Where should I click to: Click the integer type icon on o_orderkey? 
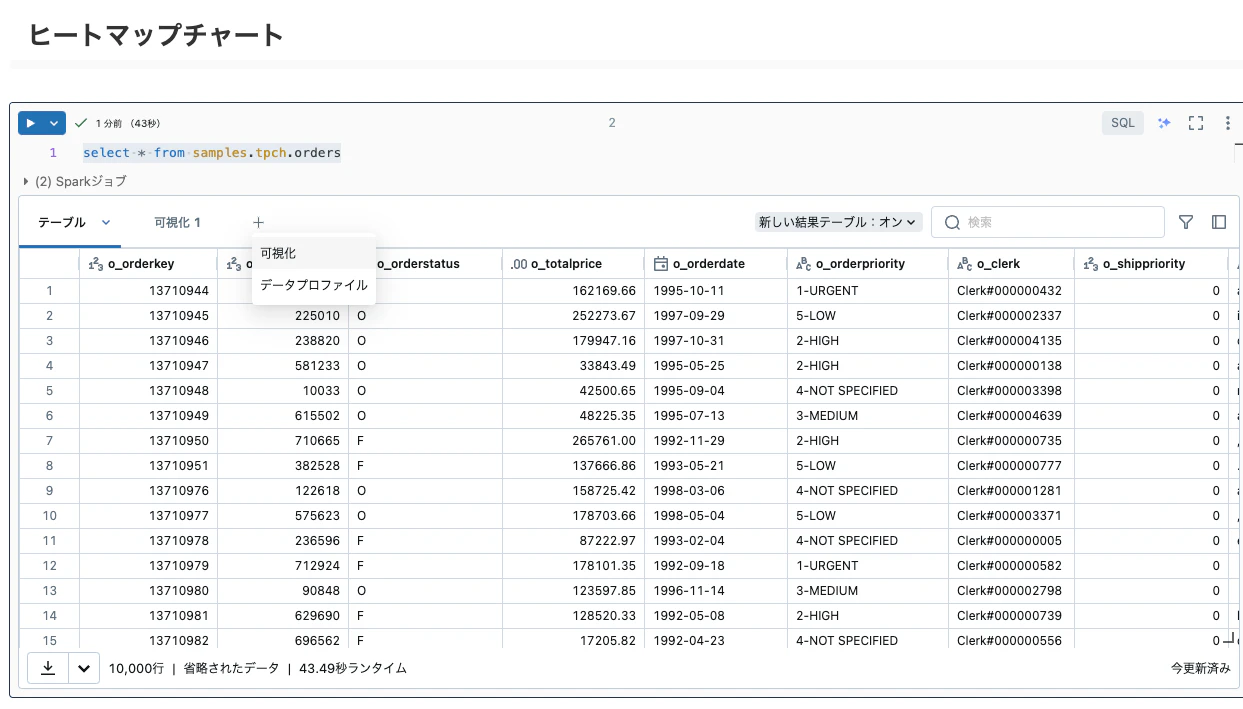(96, 264)
